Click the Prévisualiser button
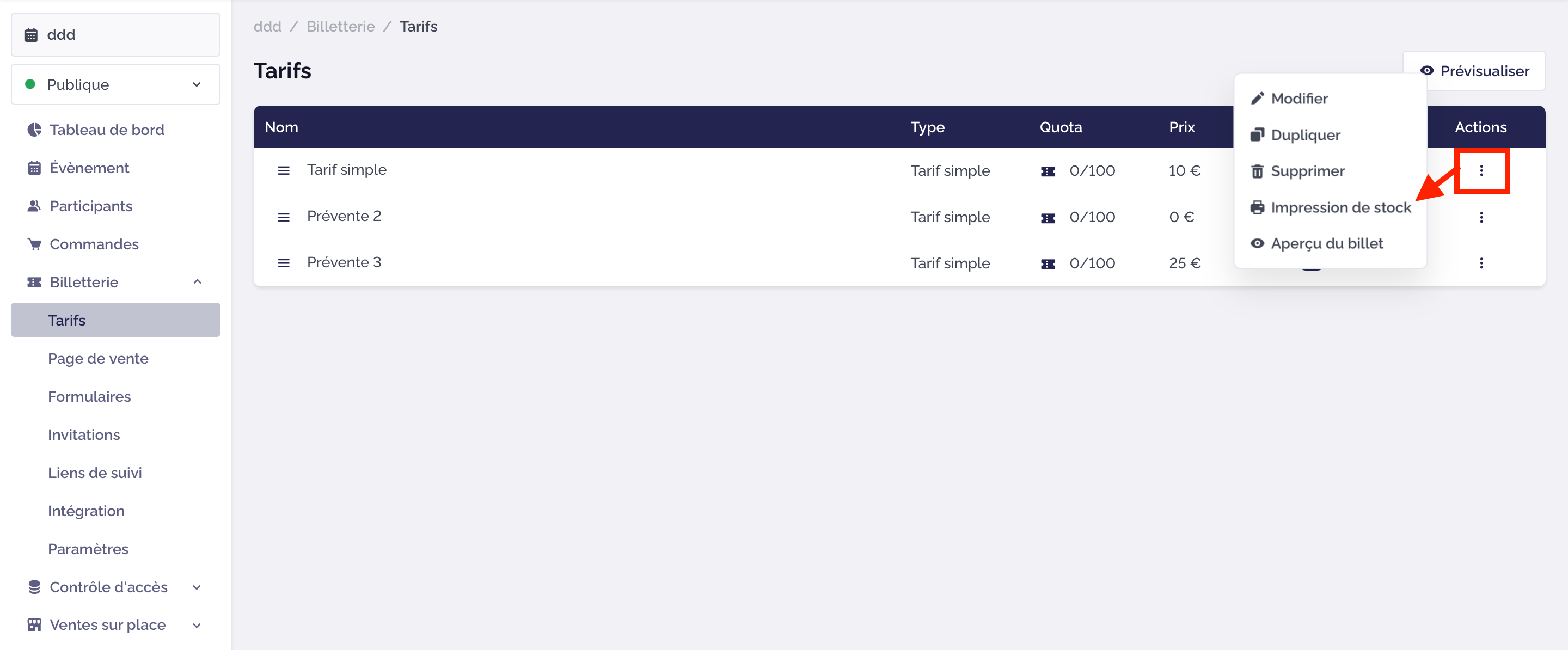Image resolution: width=1568 pixels, height=650 pixels. 1474,71
